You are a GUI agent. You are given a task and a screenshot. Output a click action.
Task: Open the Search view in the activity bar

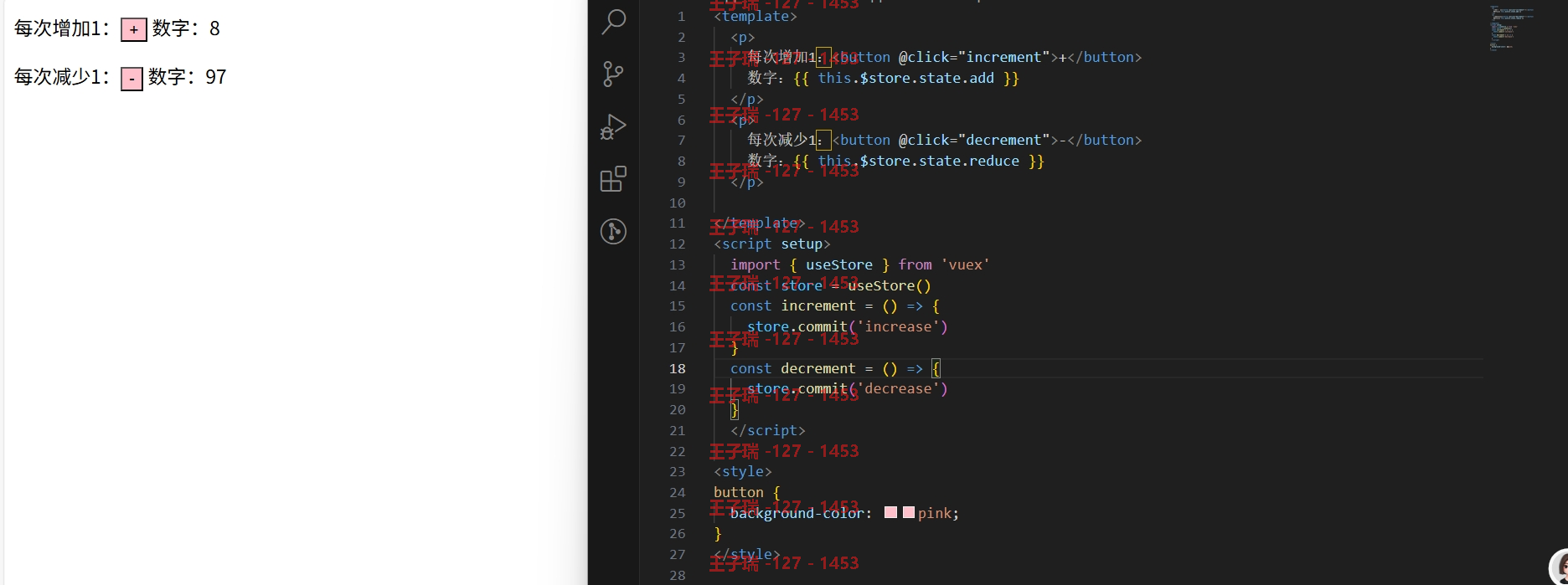pyautogui.click(x=614, y=23)
